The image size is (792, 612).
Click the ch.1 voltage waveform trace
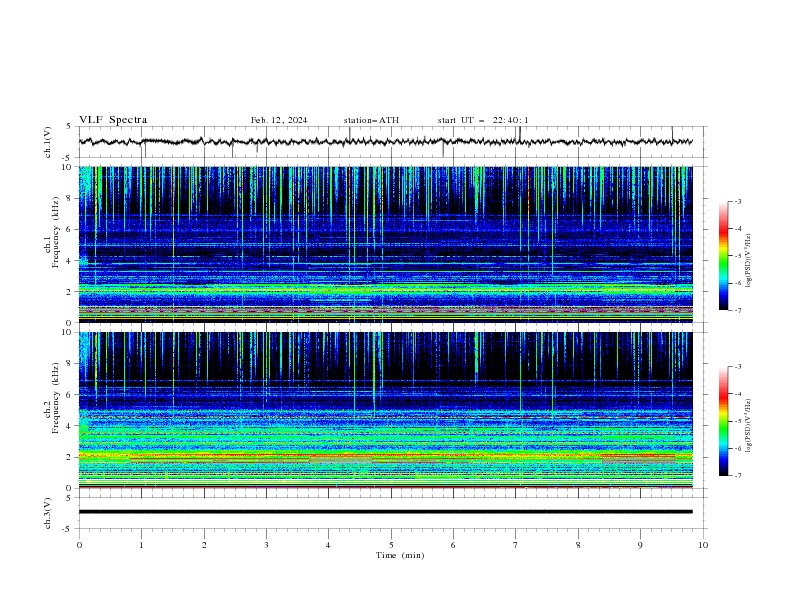coord(386,142)
